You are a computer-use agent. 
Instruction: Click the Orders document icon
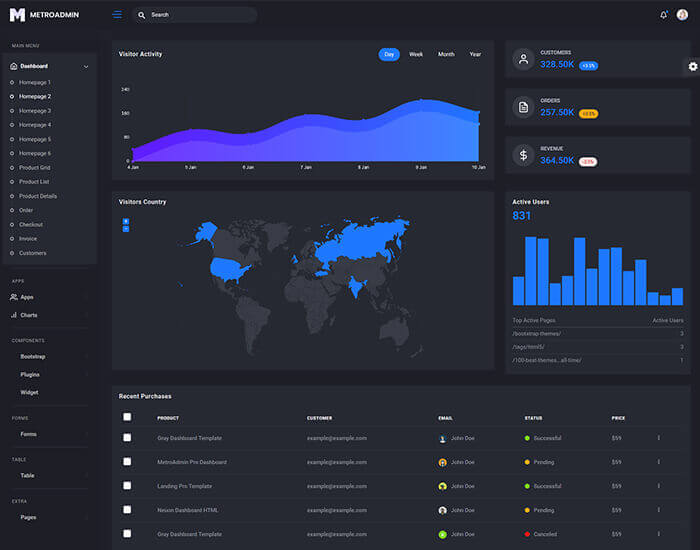pyautogui.click(x=523, y=107)
